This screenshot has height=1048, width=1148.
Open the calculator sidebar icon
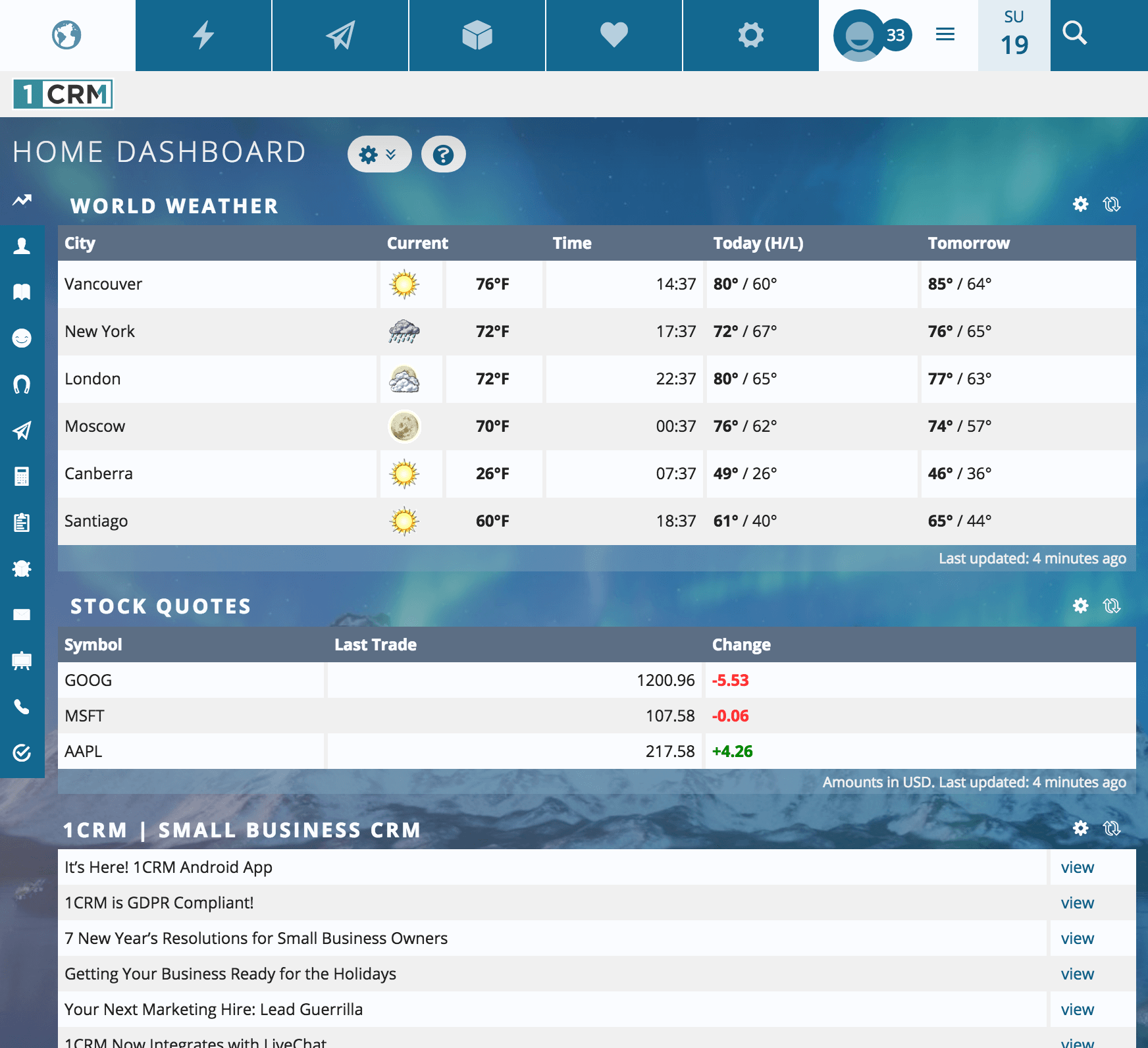pos(22,476)
